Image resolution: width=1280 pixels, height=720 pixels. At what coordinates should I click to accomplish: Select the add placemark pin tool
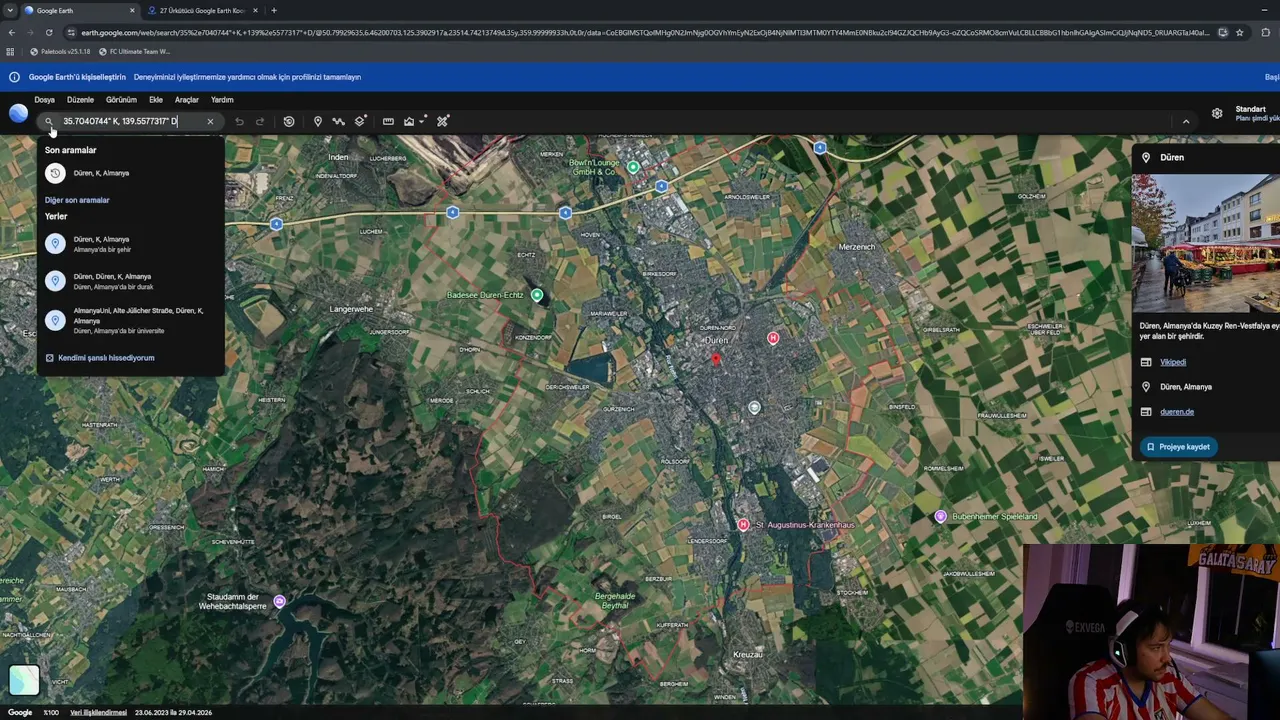[318, 122]
